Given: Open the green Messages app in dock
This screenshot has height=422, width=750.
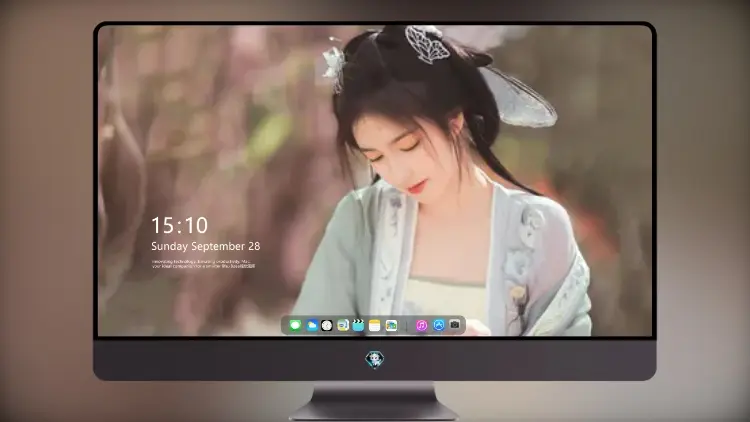Looking at the screenshot, I should (x=295, y=325).
